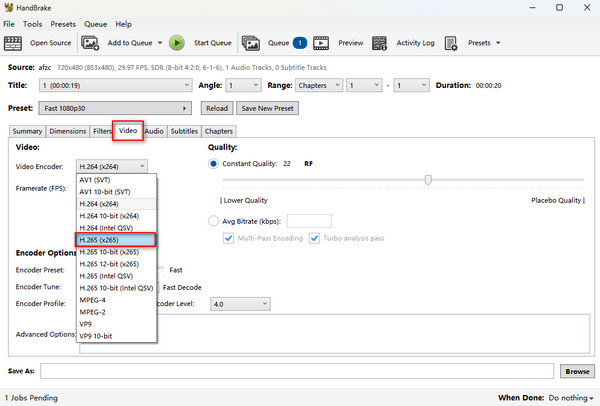
Task: Open the File menu
Action: click(x=9, y=24)
